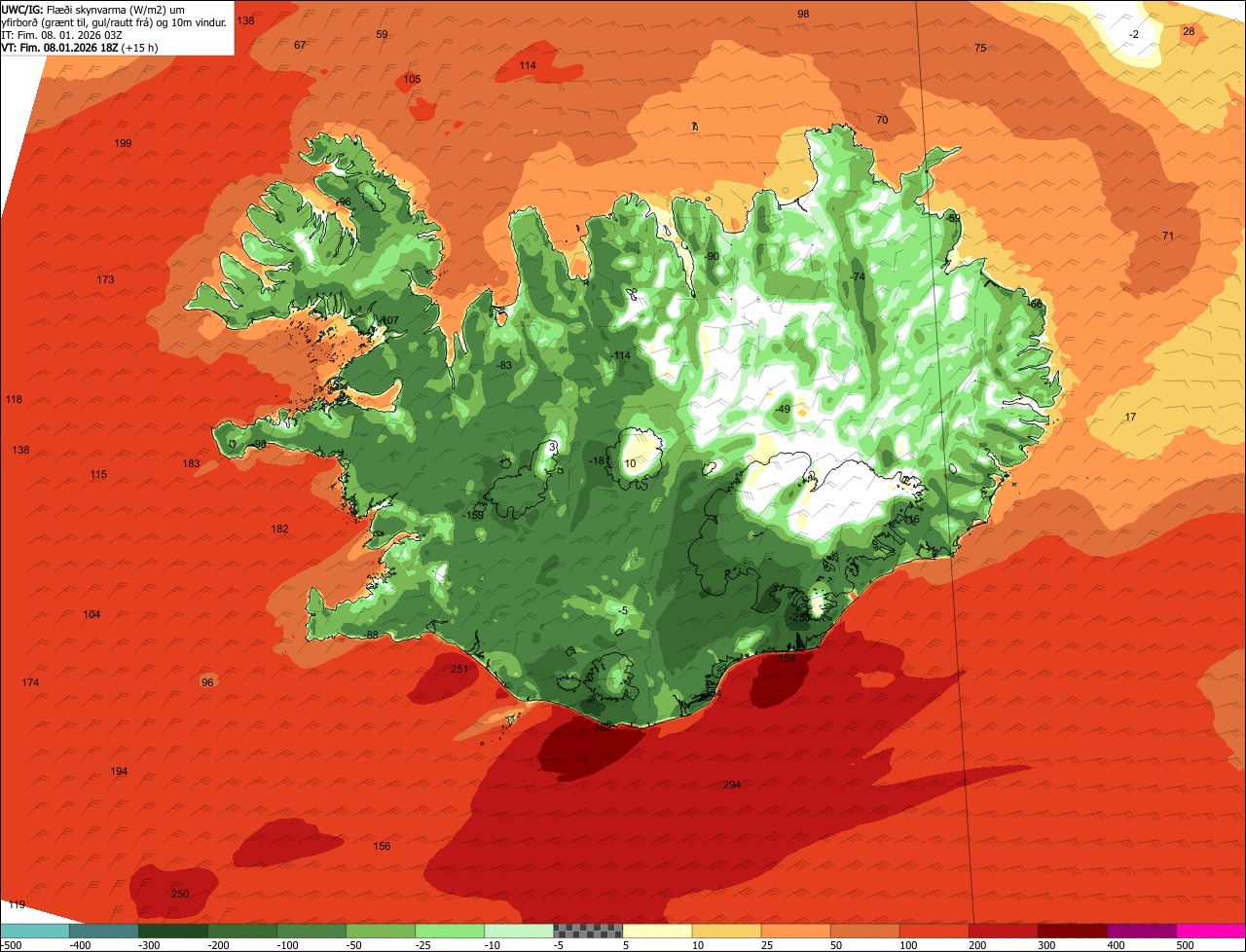Select the map value 59

[x=382, y=34]
